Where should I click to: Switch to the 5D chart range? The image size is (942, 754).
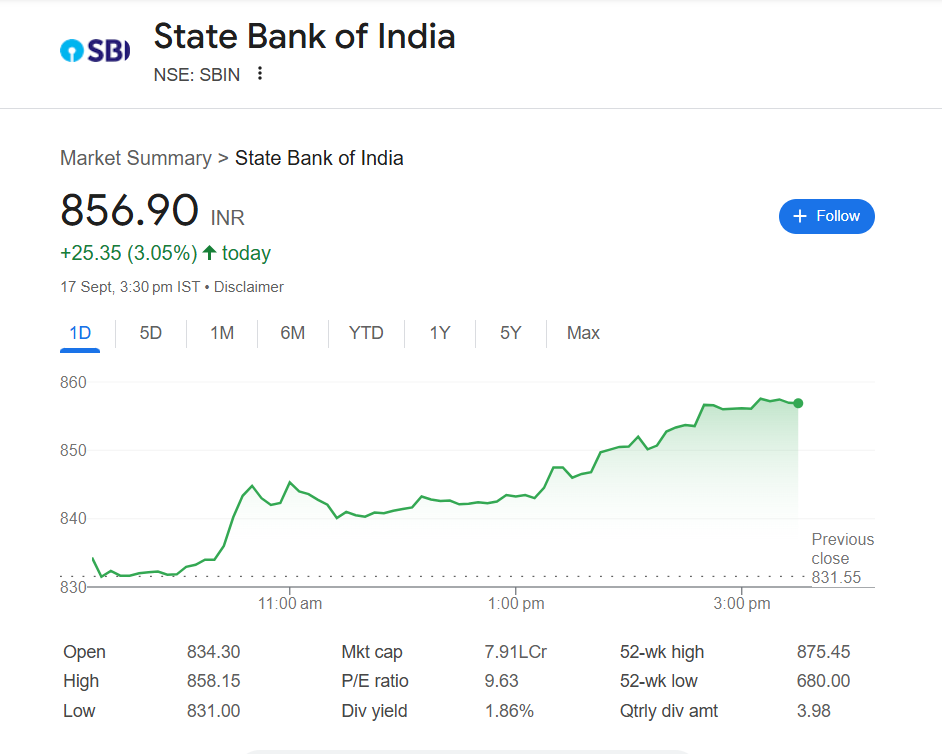pyautogui.click(x=151, y=333)
